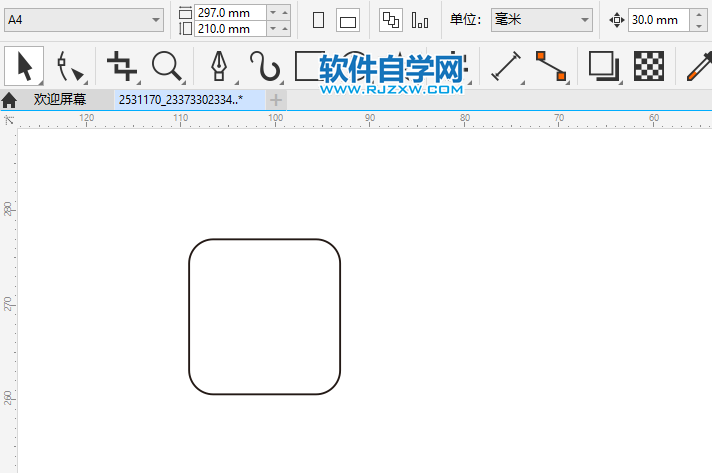Select the Crop tool

click(x=121, y=66)
